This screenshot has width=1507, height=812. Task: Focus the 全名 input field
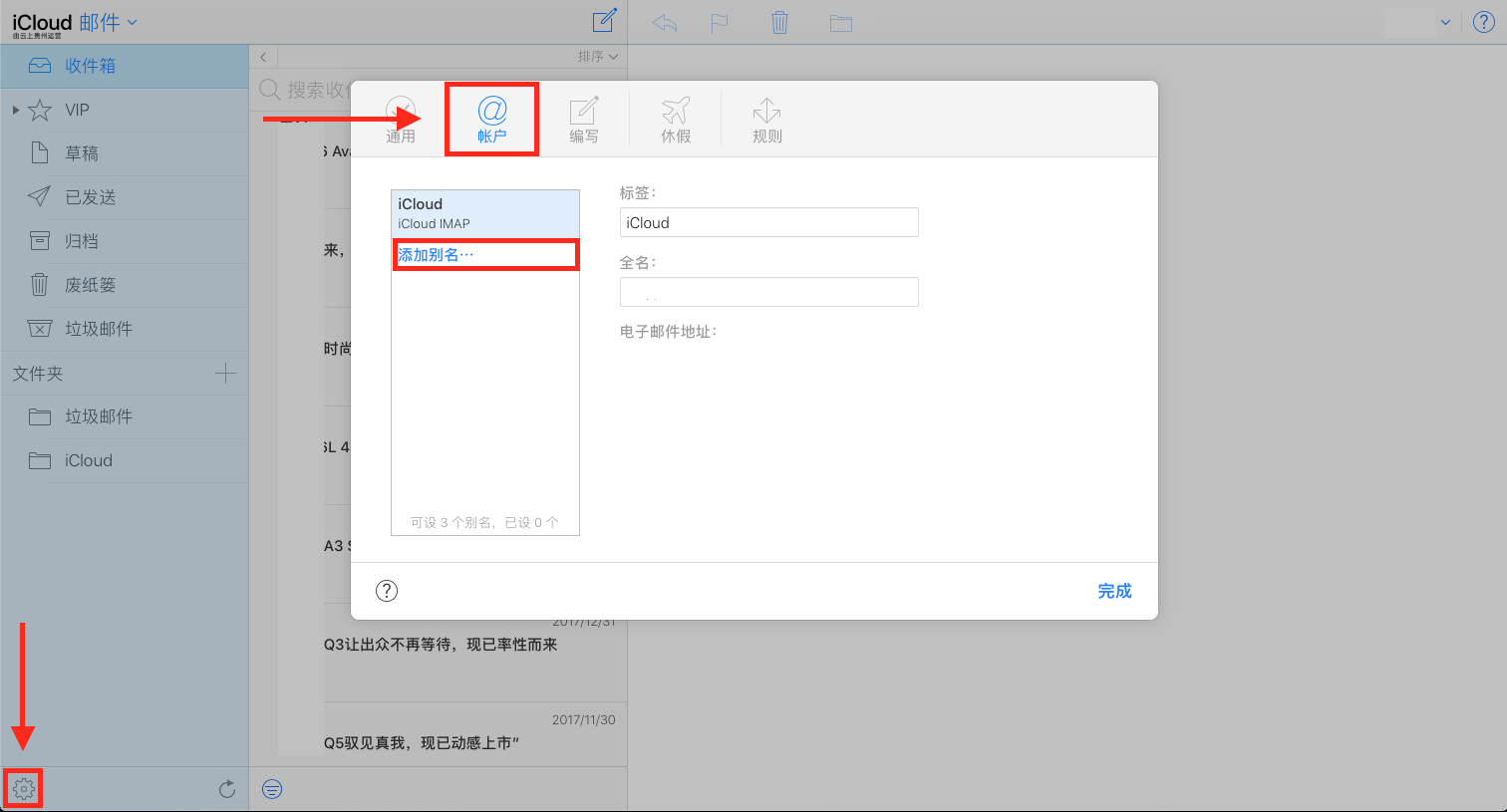[x=768, y=292]
